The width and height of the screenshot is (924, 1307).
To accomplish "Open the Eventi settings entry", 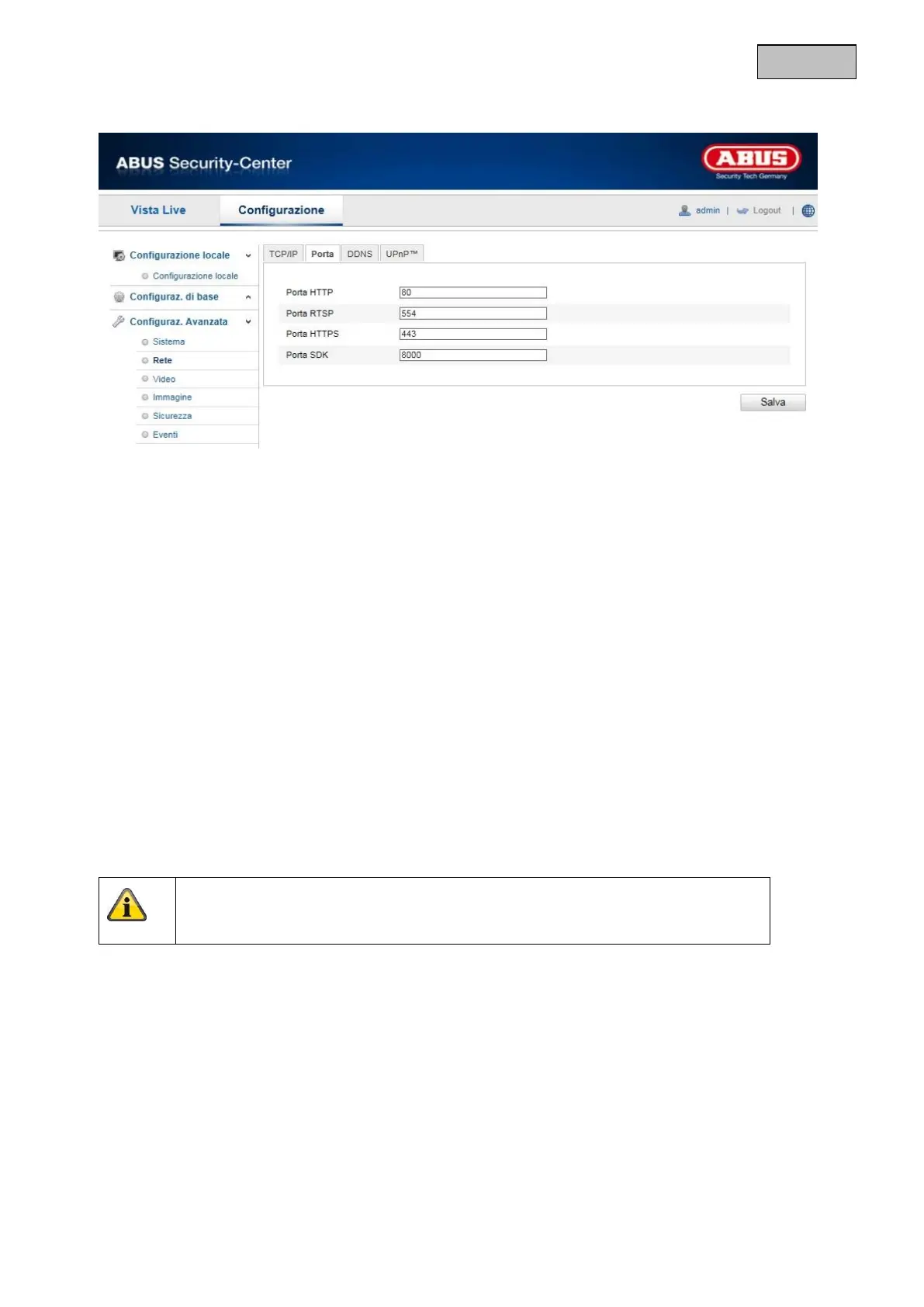I will tap(165, 435).
